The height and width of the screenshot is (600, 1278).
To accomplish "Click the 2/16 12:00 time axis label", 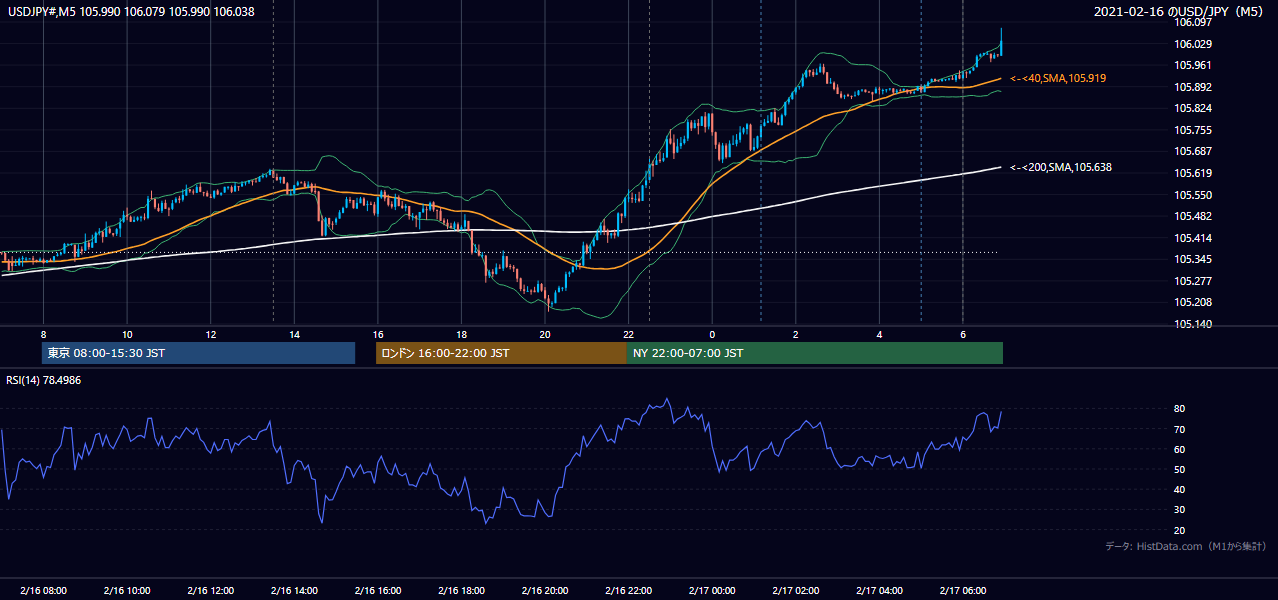I will click(x=210, y=591).
